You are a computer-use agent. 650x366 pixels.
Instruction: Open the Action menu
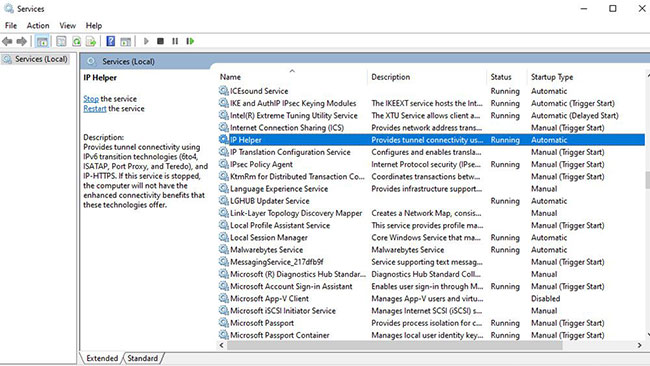(38, 26)
